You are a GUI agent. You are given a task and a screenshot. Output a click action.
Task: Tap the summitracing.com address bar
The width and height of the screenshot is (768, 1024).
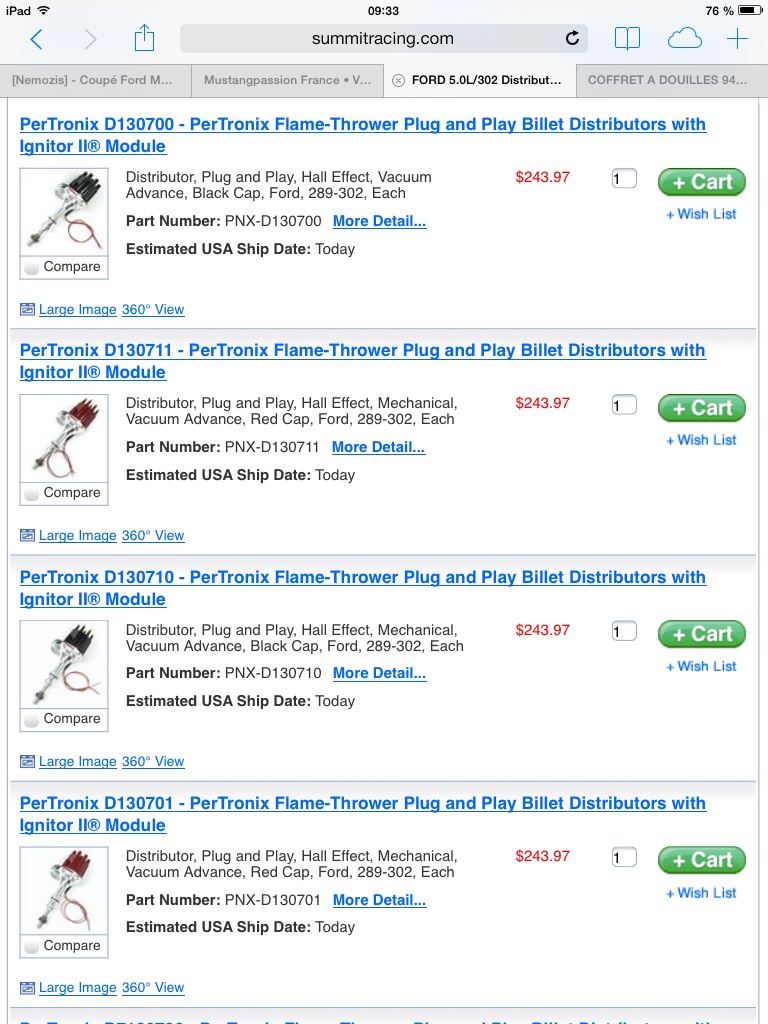(x=383, y=39)
